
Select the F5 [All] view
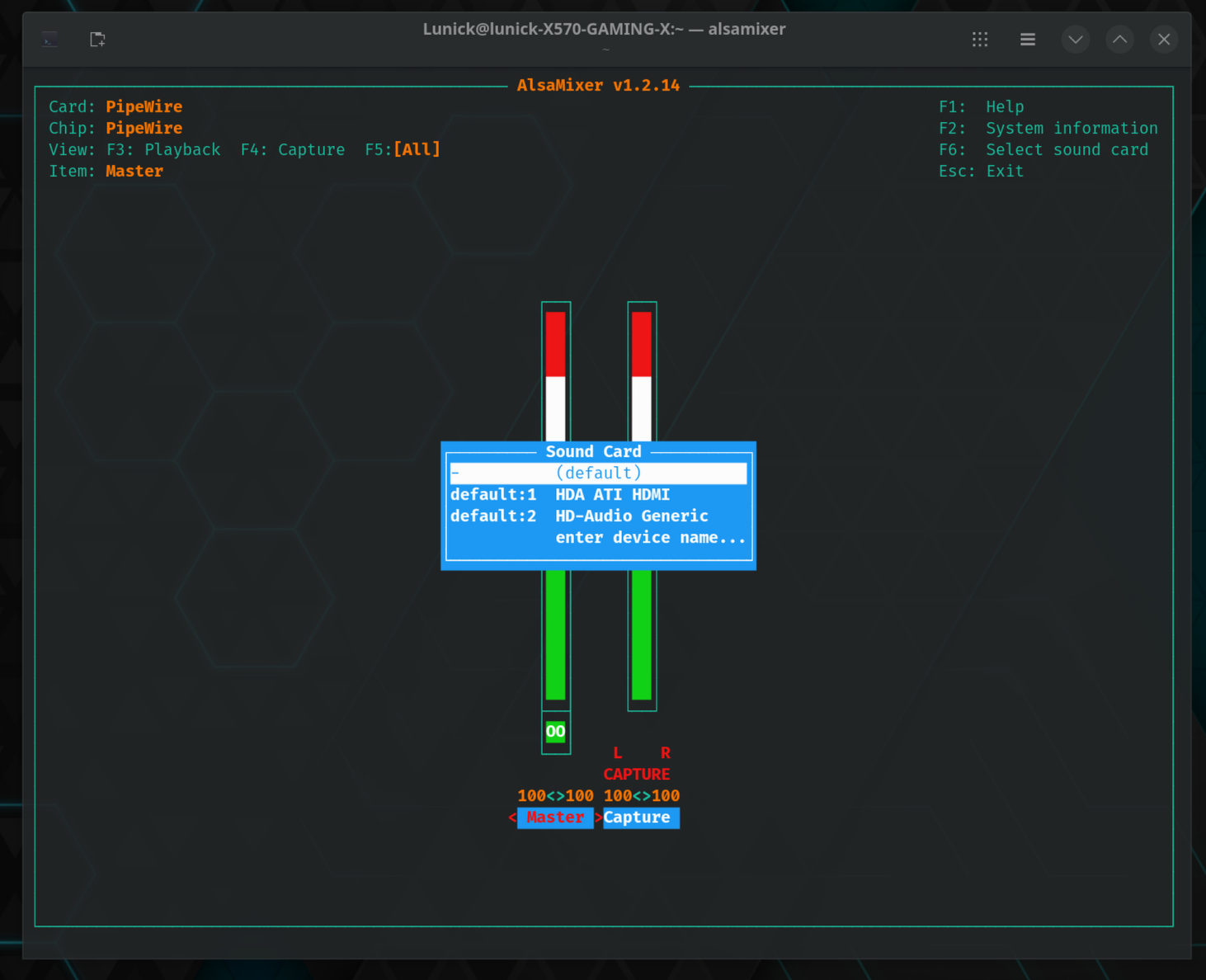(403, 150)
